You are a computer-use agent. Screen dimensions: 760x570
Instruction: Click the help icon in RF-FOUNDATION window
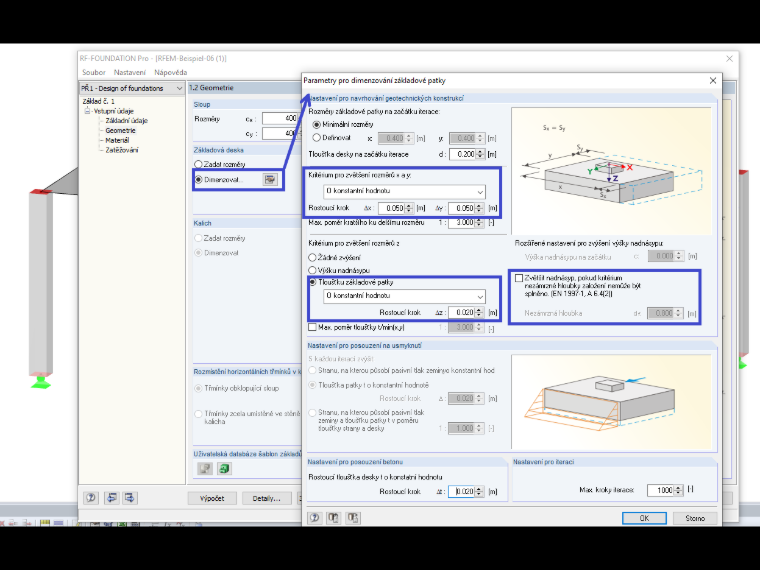91,498
